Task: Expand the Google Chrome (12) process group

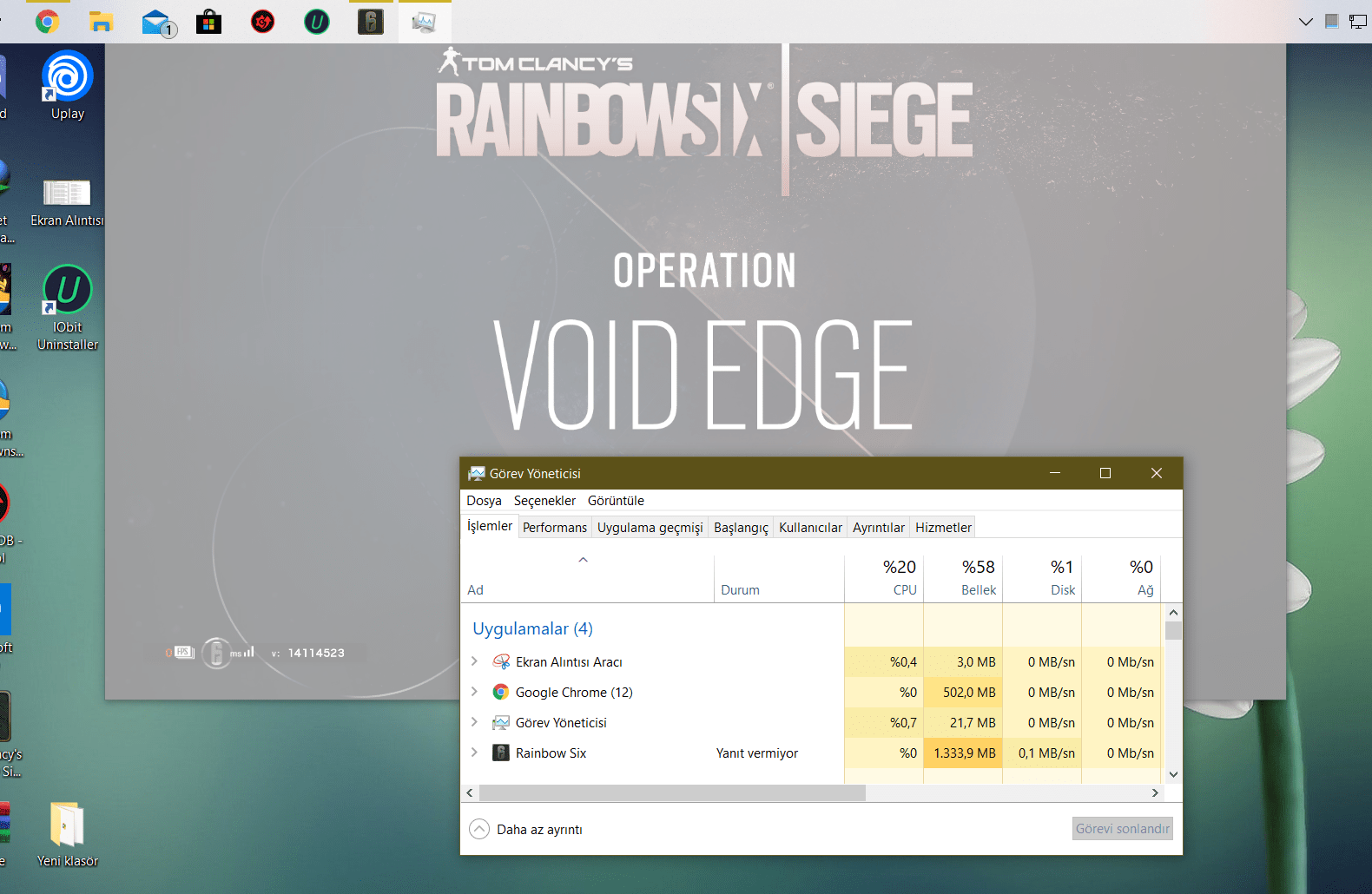Action: coord(474,692)
